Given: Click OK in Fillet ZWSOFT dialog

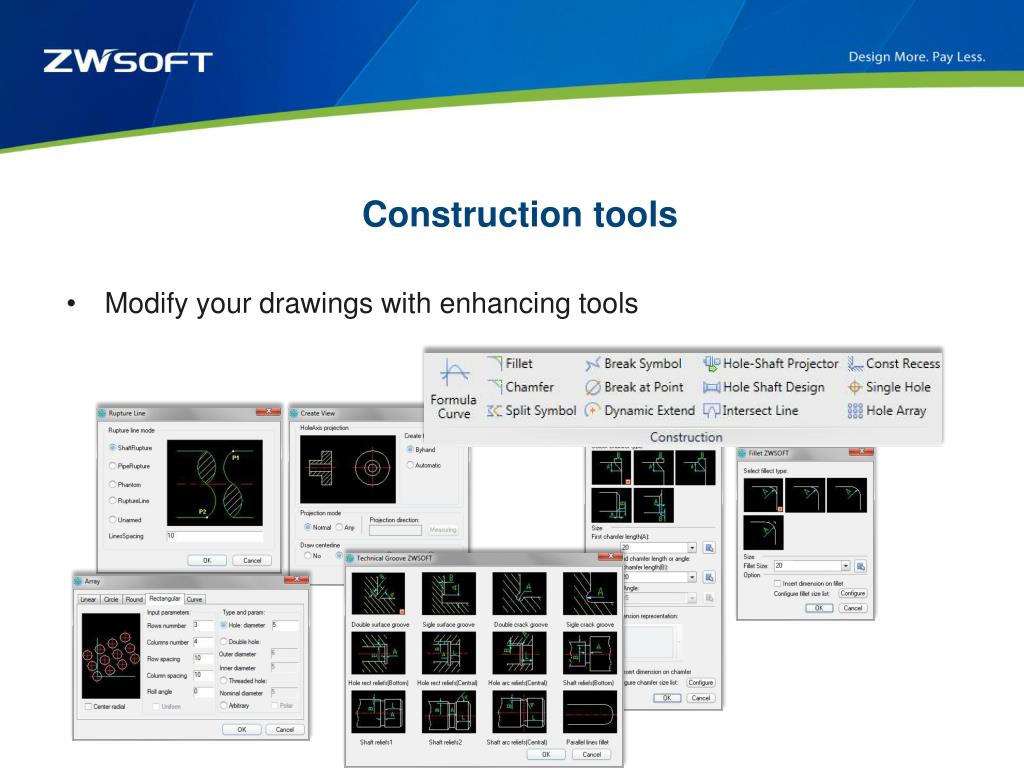Looking at the screenshot, I should [819, 608].
